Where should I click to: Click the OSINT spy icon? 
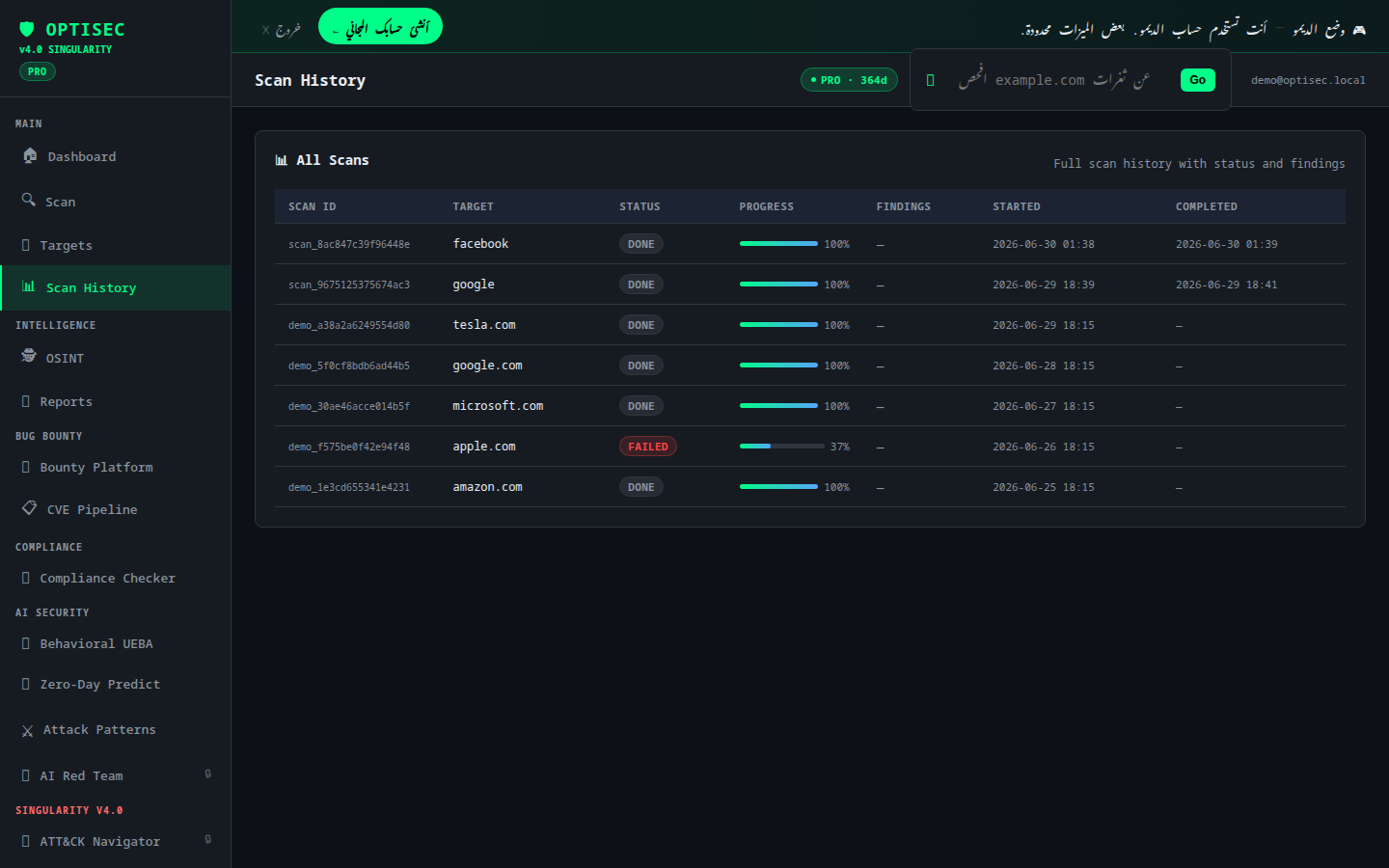pyautogui.click(x=29, y=356)
